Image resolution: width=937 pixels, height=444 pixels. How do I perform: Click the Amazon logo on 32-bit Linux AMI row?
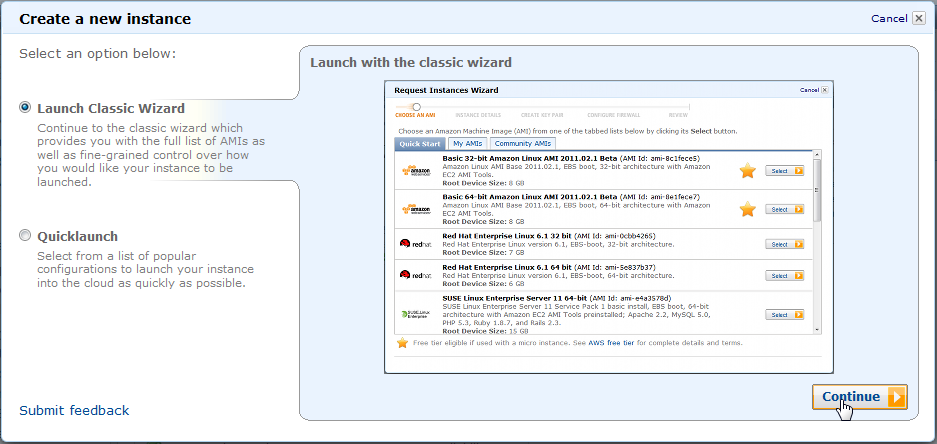coord(416,171)
